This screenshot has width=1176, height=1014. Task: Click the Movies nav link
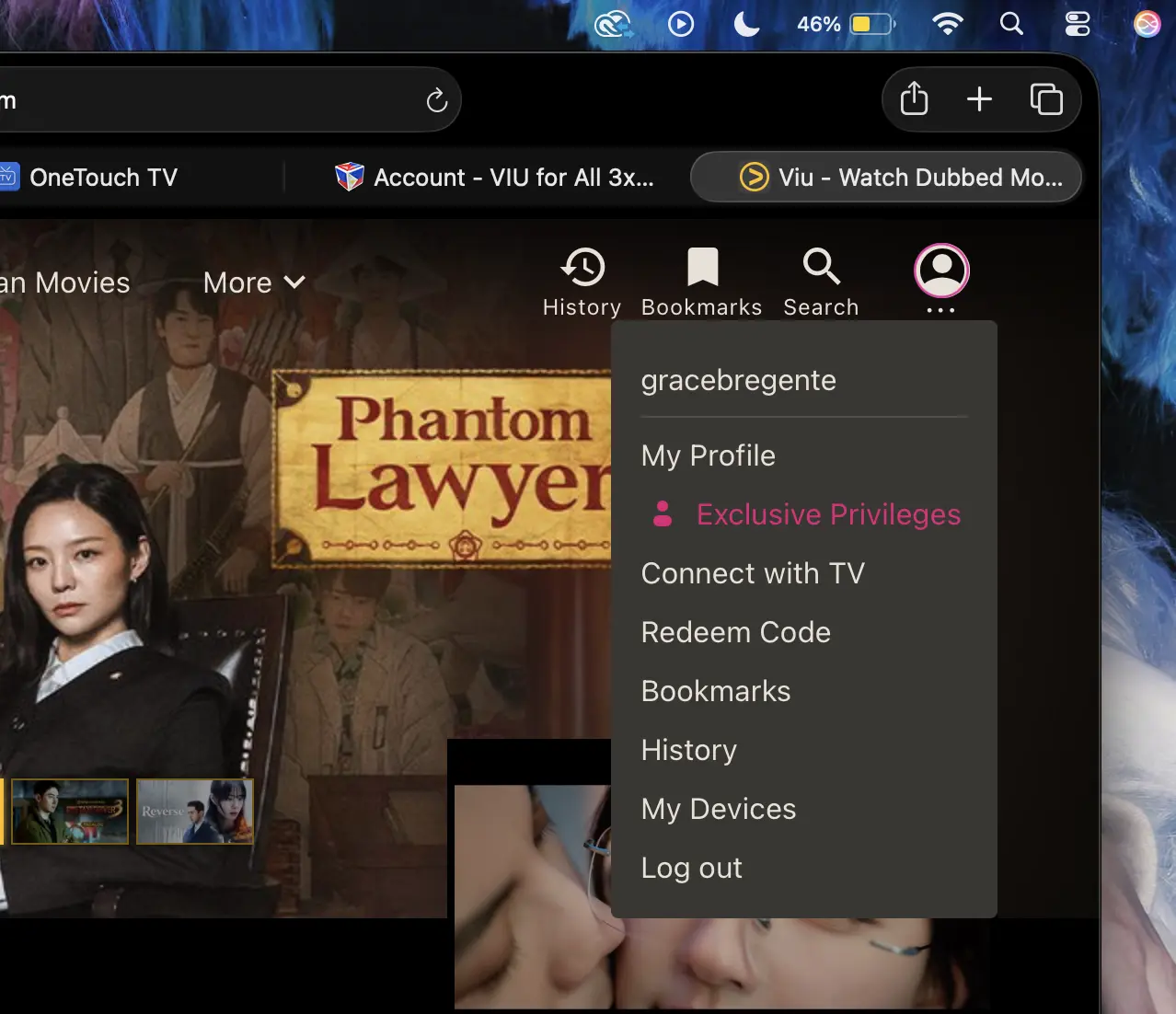(x=65, y=282)
